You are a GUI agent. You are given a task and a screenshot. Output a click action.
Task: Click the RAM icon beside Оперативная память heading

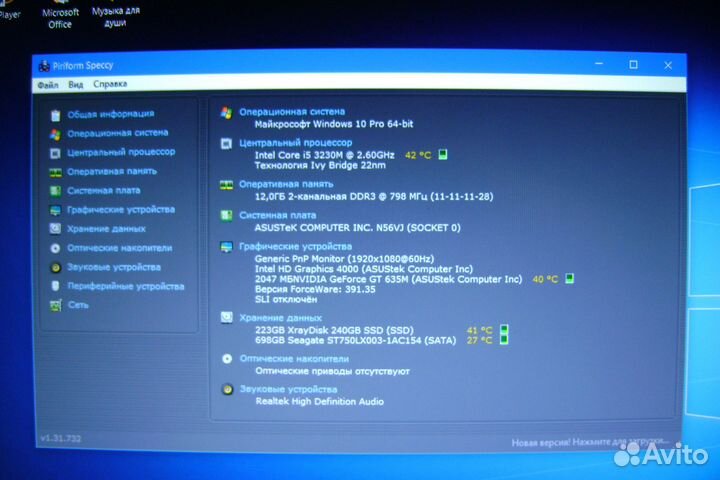click(226, 185)
